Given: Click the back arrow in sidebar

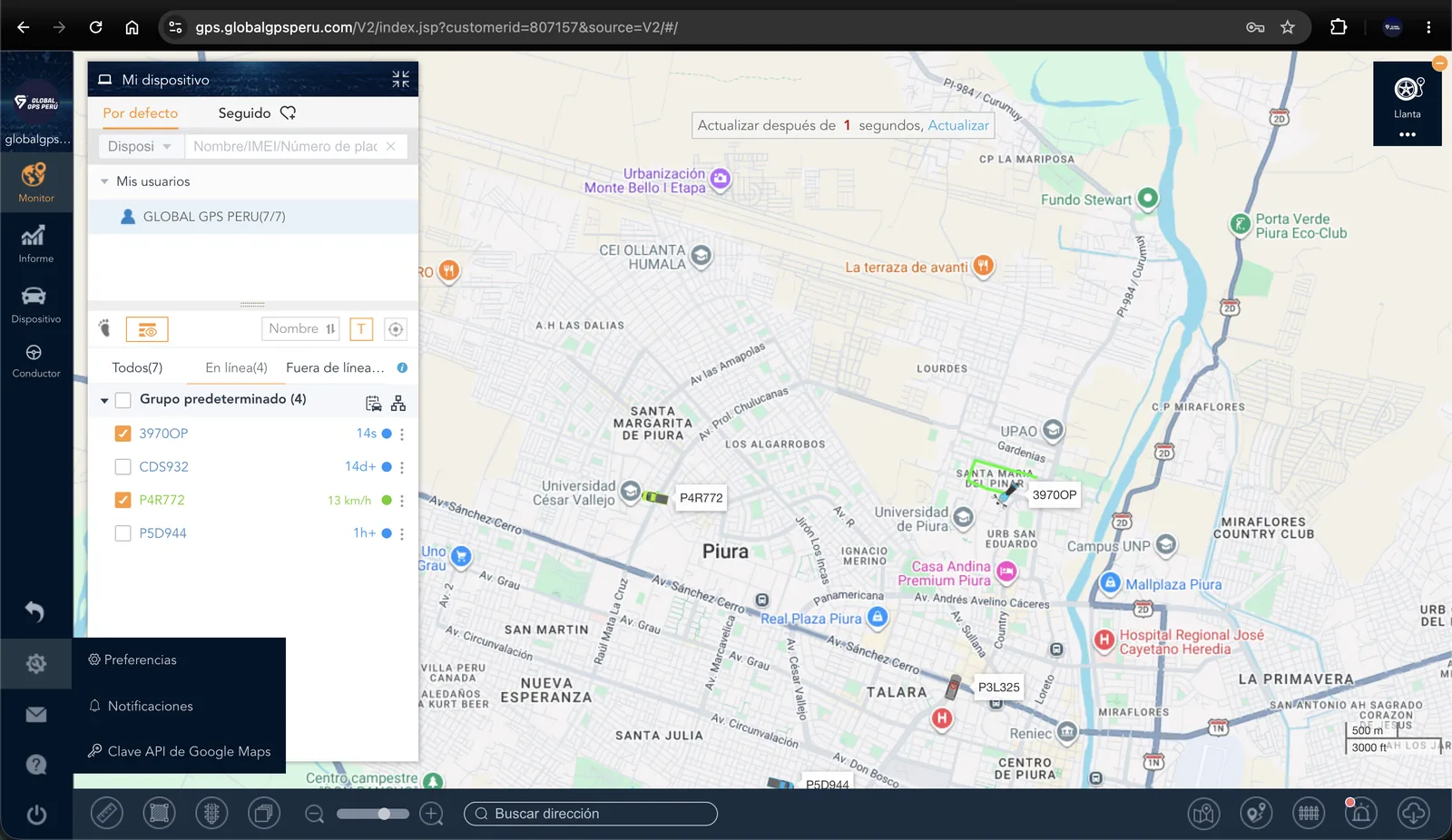Looking at the screenshot, I should pos(35,612).
